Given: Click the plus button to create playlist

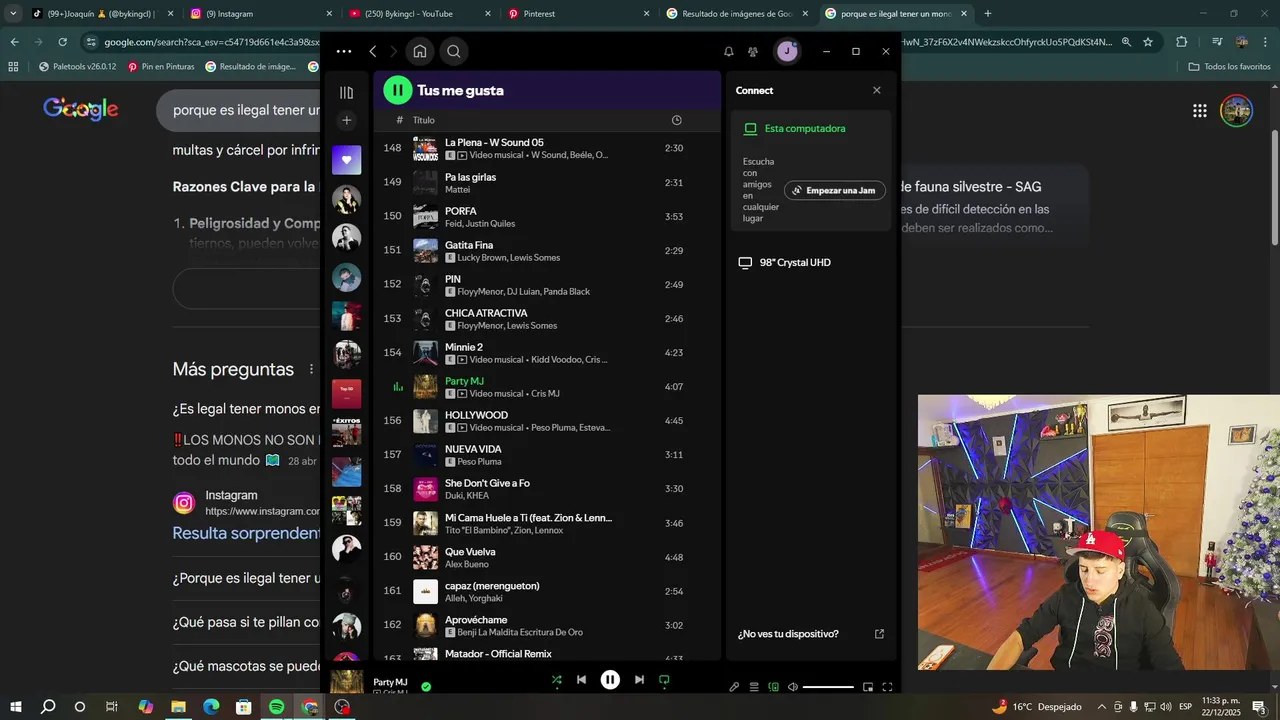Looking at the screenshot, I should 347,120.
